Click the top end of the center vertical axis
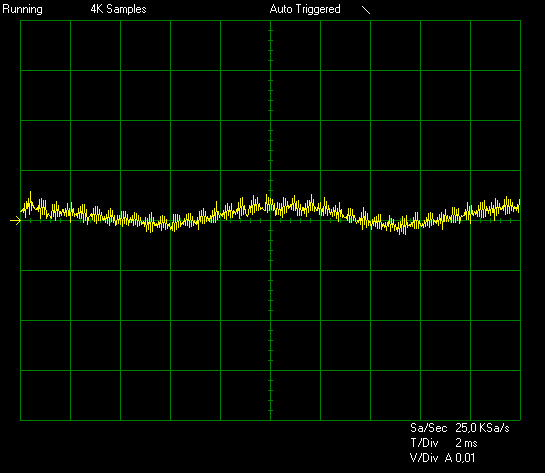The width and height of the screenshot is (545, 473). tap(270, 21)
